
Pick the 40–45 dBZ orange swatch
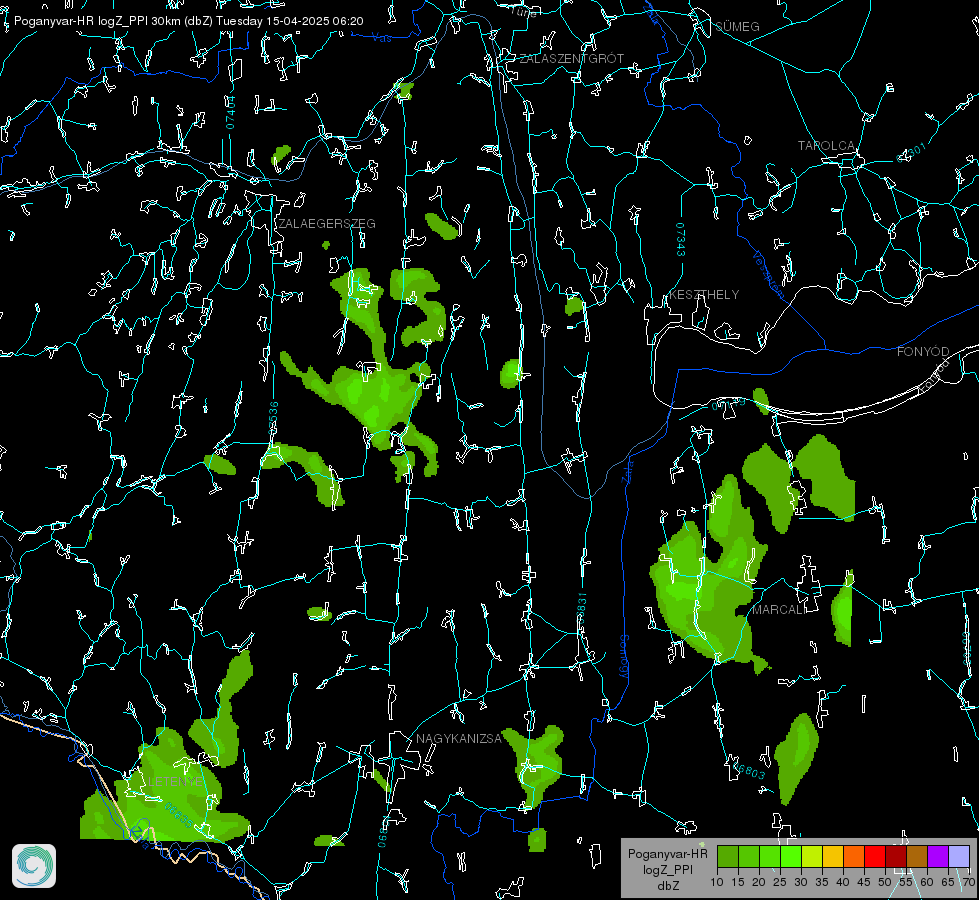tap(854, 856)
